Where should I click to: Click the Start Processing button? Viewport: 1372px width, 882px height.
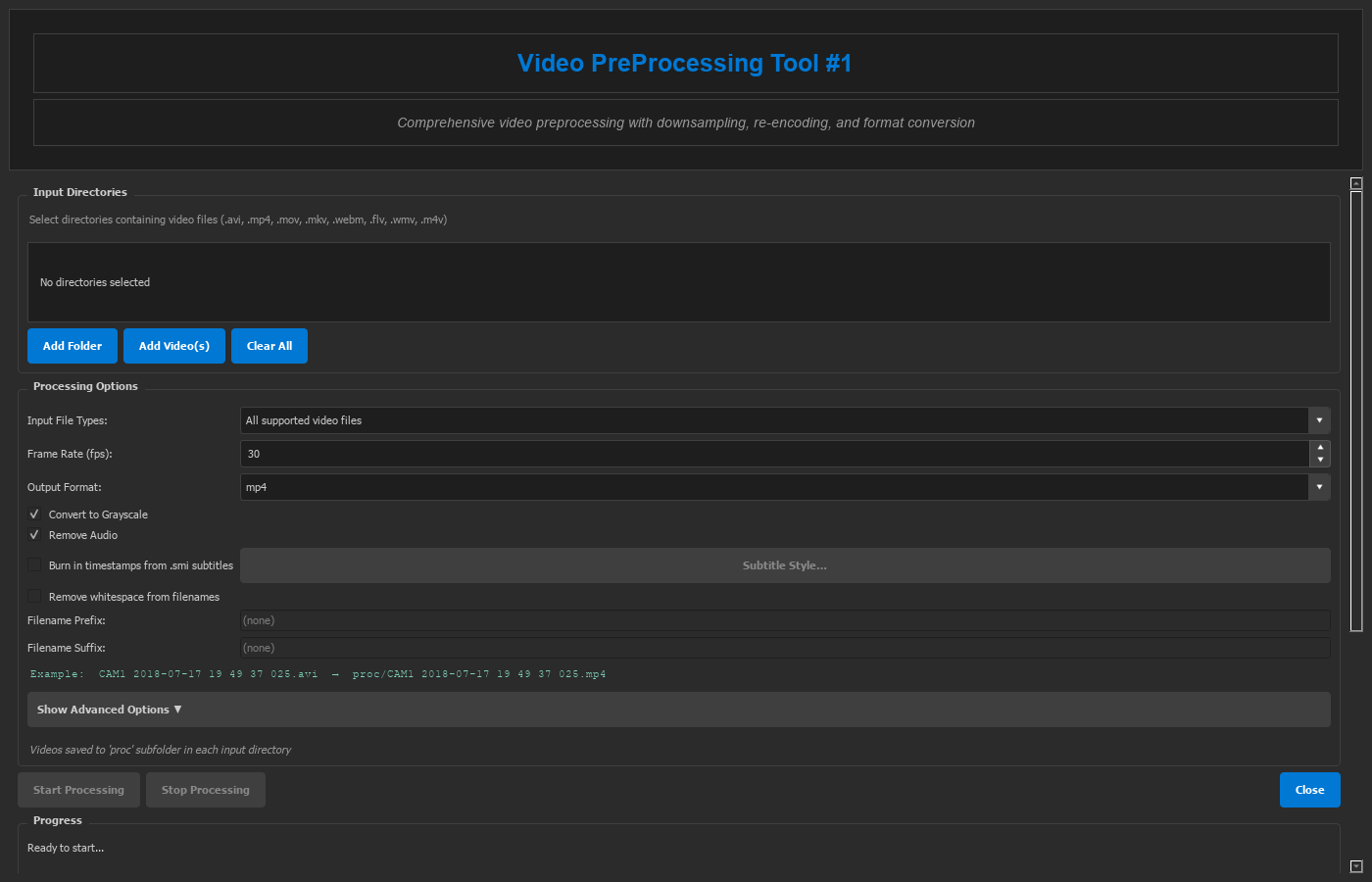click(78, 790)
